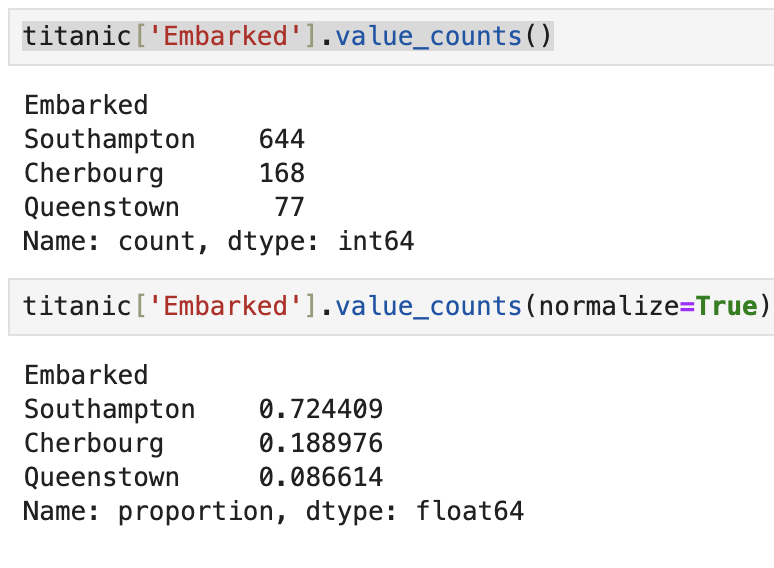
Task: Click value_counts method name in second cell
Action: [x=428, y=306]
